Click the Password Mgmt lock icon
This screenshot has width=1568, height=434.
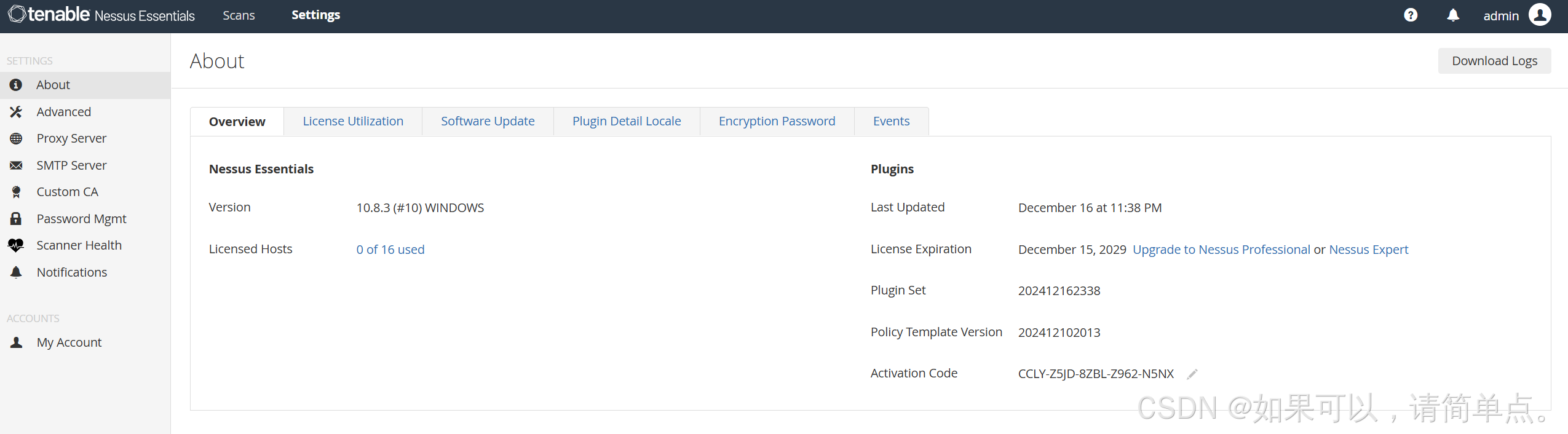16,219
